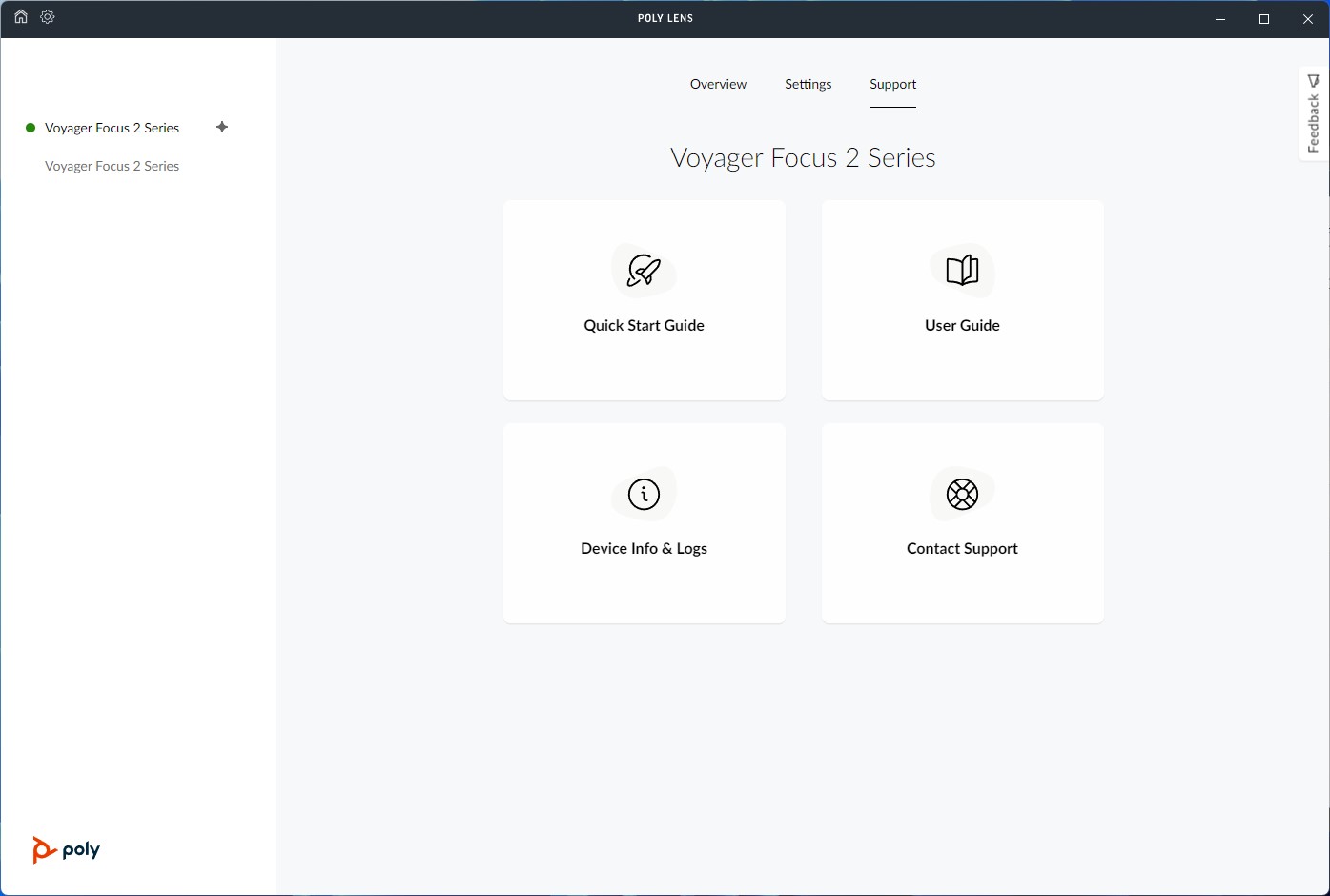
Task: Open the User Guide label
Action: [963, 325]
